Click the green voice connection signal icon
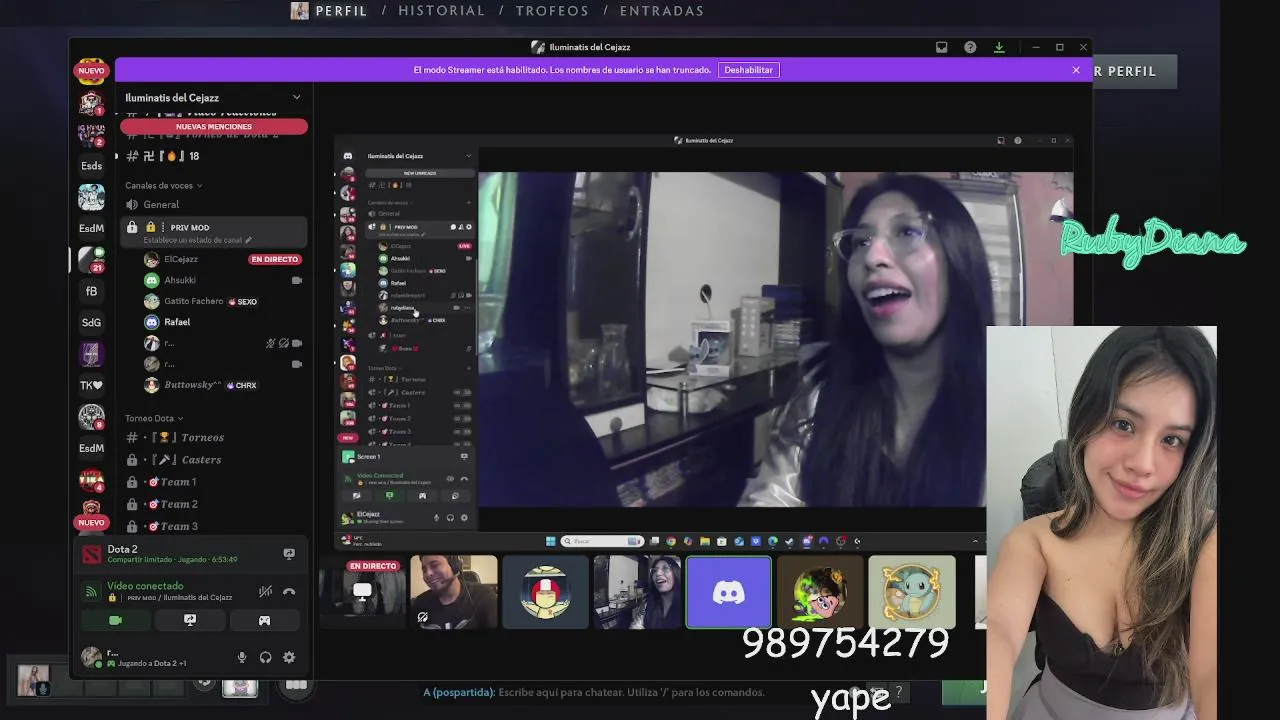 pyautogui.click(x=91, y=591)
